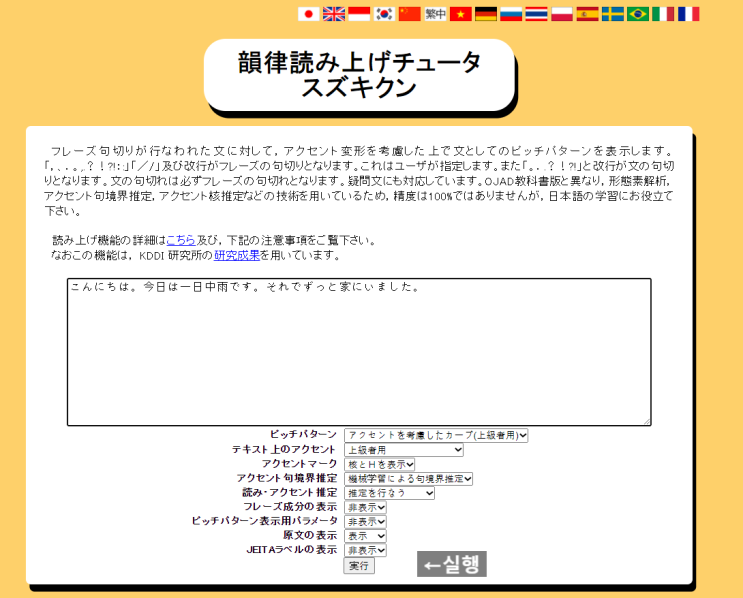
Task: Switch to Thai via the Thailand flag
Action: click(536, 14)
